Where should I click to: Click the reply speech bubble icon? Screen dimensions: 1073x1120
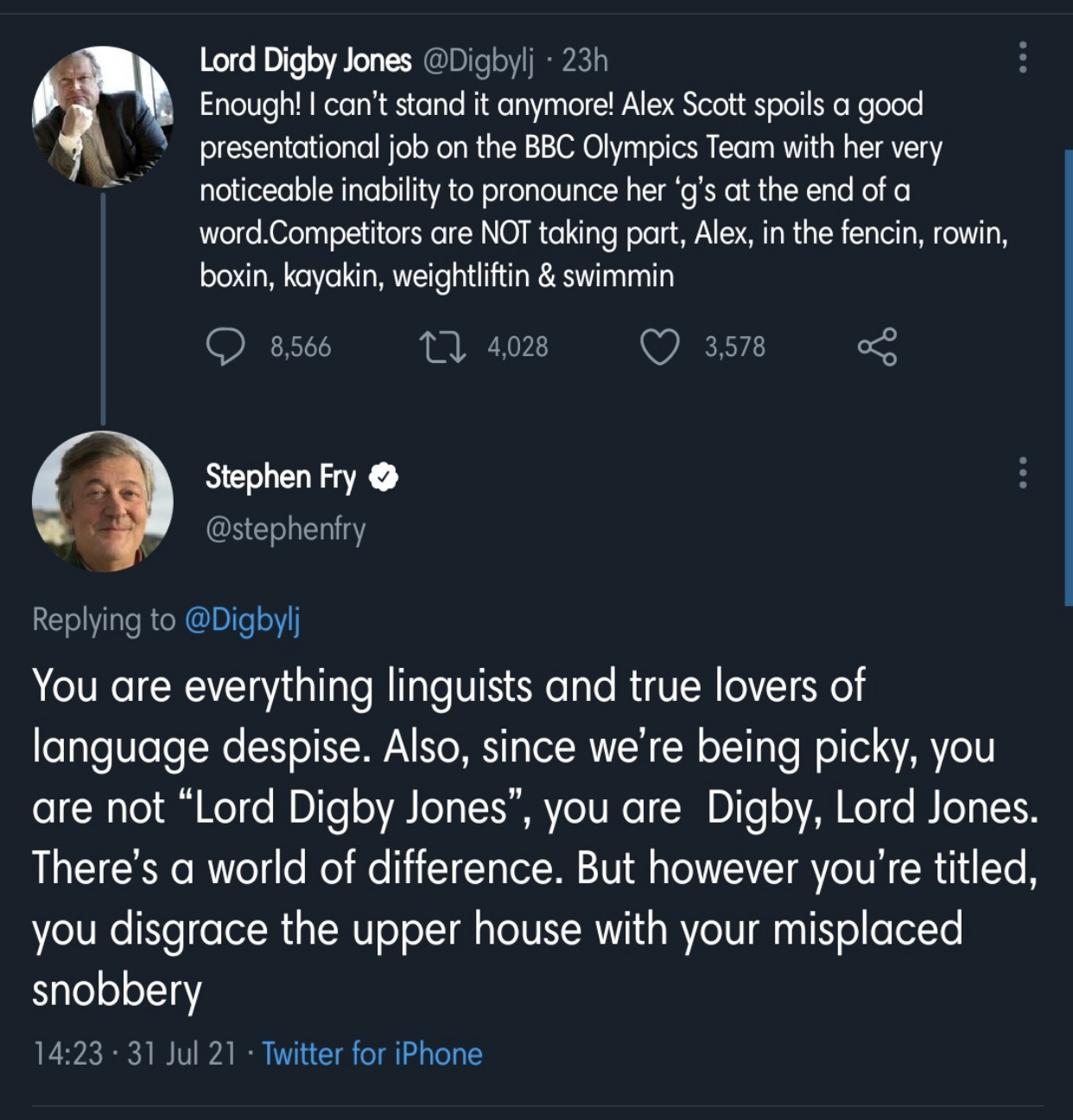[x=225, y=347]
